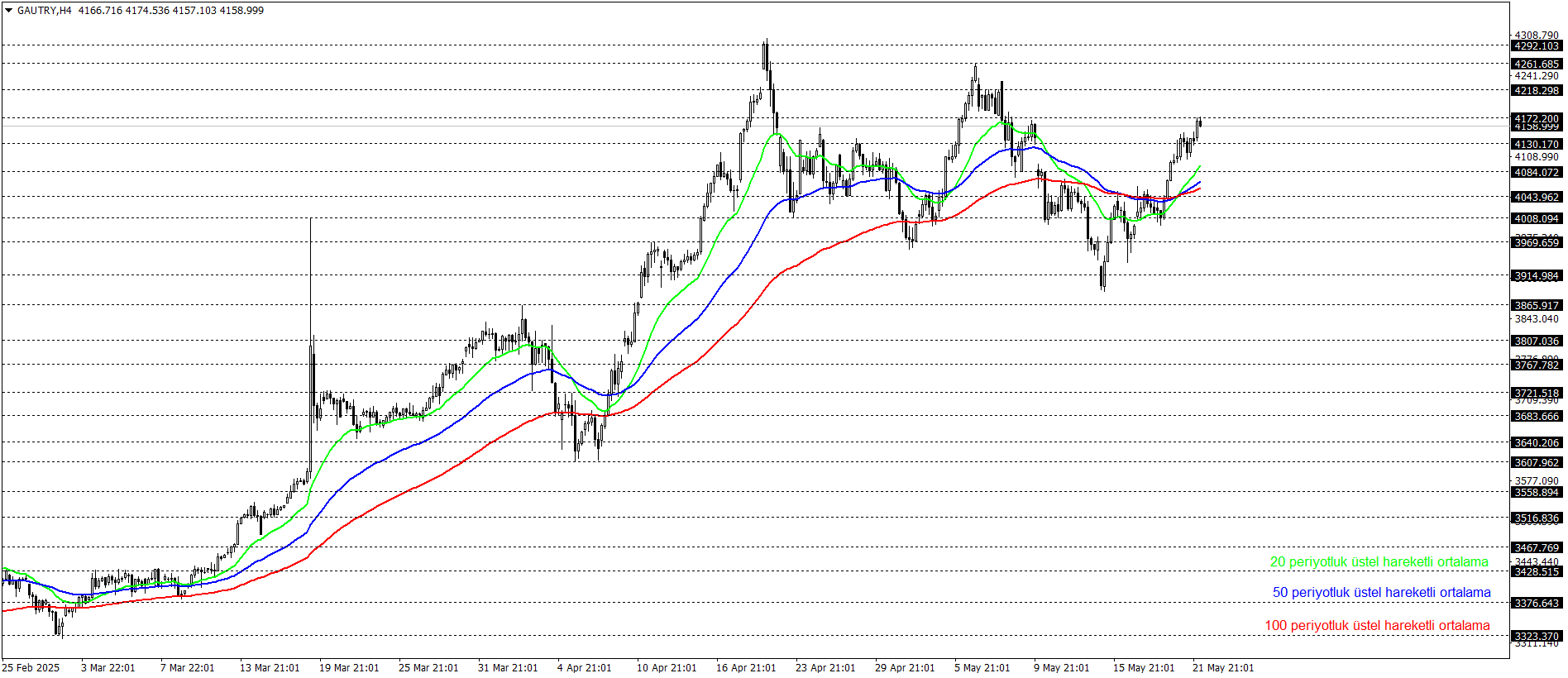Image resolution: width=1568 pixels, height=678 pixels.
Task: Click the 4043.962 price level label
Action: [x=1537, y=198]
